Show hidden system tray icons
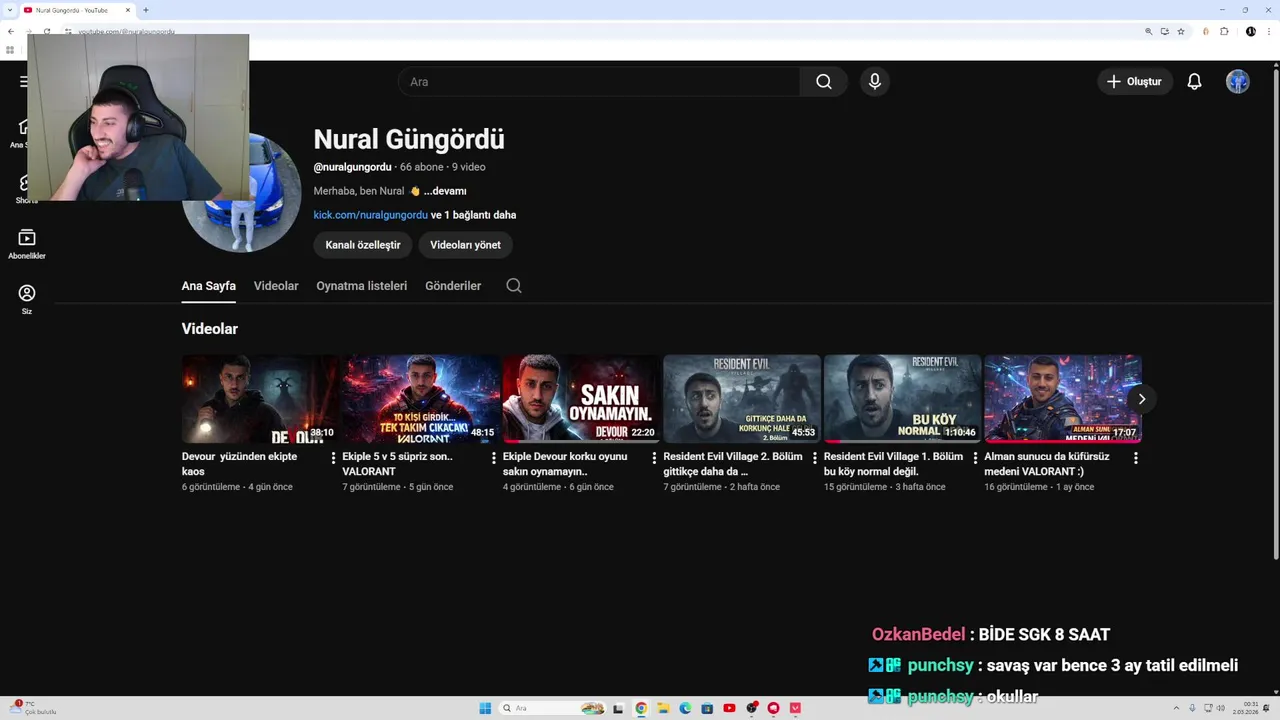The width and height of the screenshot is (1280, 720). click(x=1176, y=708)
